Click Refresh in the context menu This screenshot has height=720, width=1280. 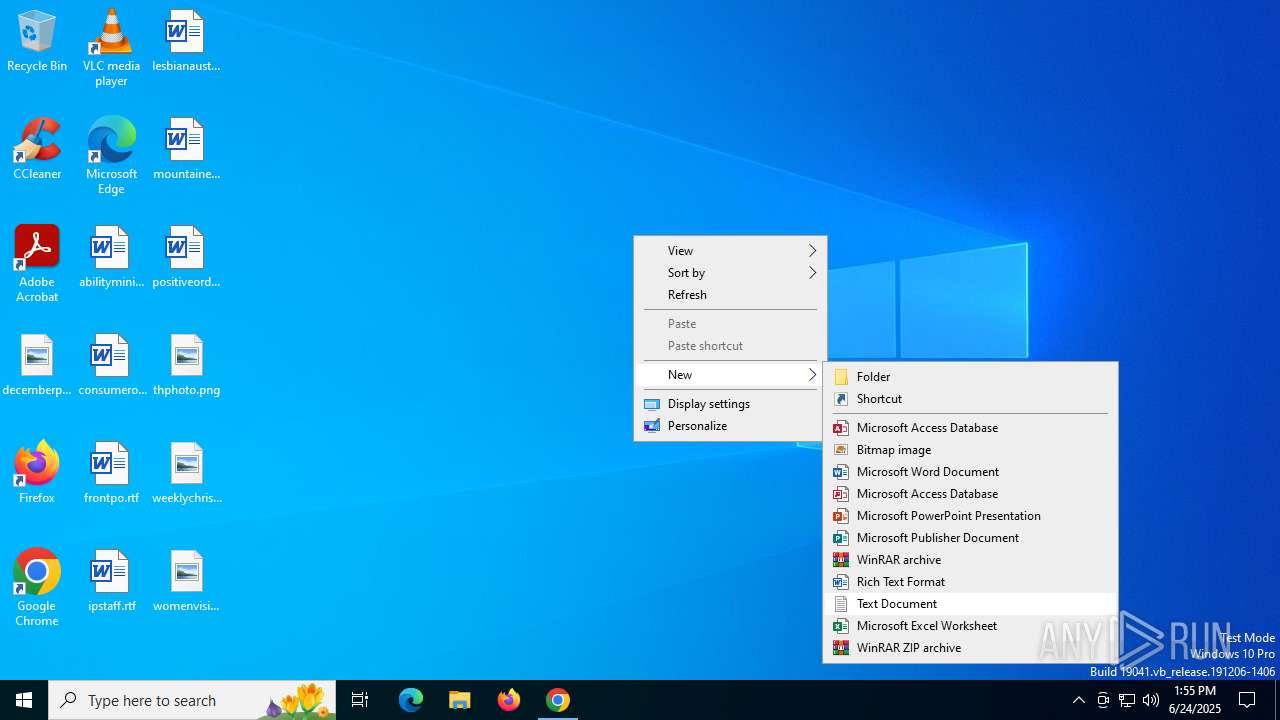click(730, 295)
